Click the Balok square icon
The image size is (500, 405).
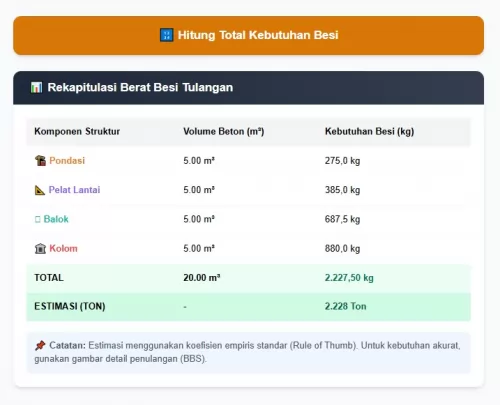click(x=37, y=219)
